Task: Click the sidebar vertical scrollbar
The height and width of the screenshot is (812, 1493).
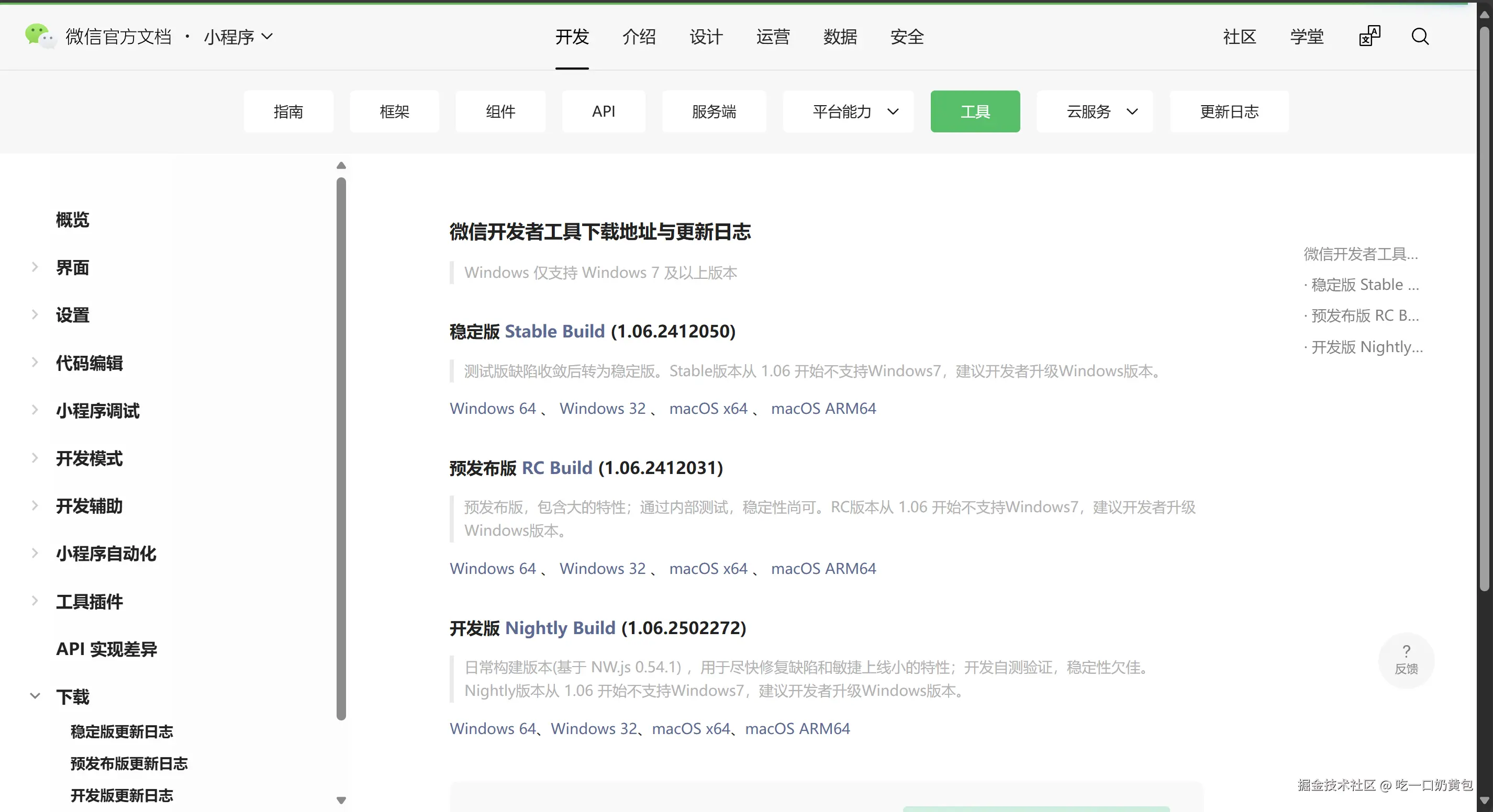Action: 341,449
